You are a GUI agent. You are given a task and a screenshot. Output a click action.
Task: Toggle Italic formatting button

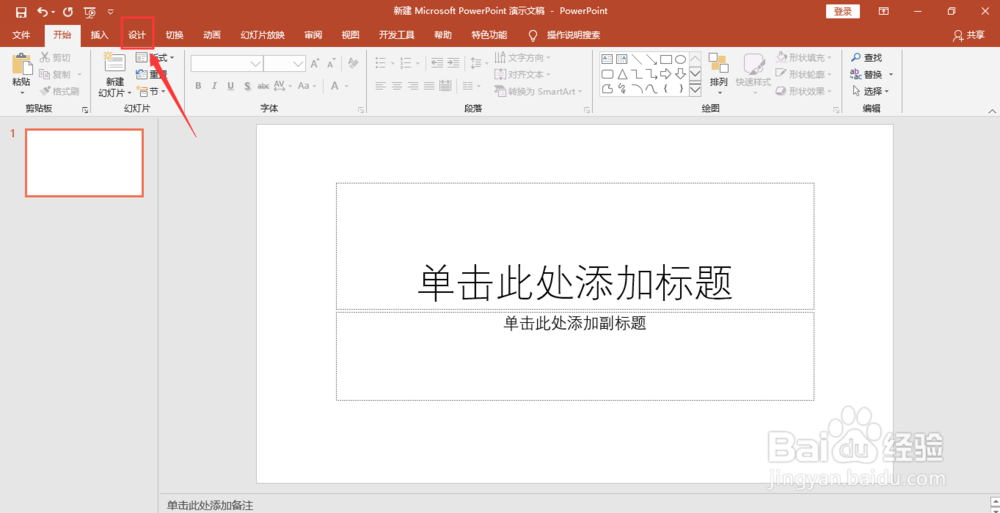[214, 86]
